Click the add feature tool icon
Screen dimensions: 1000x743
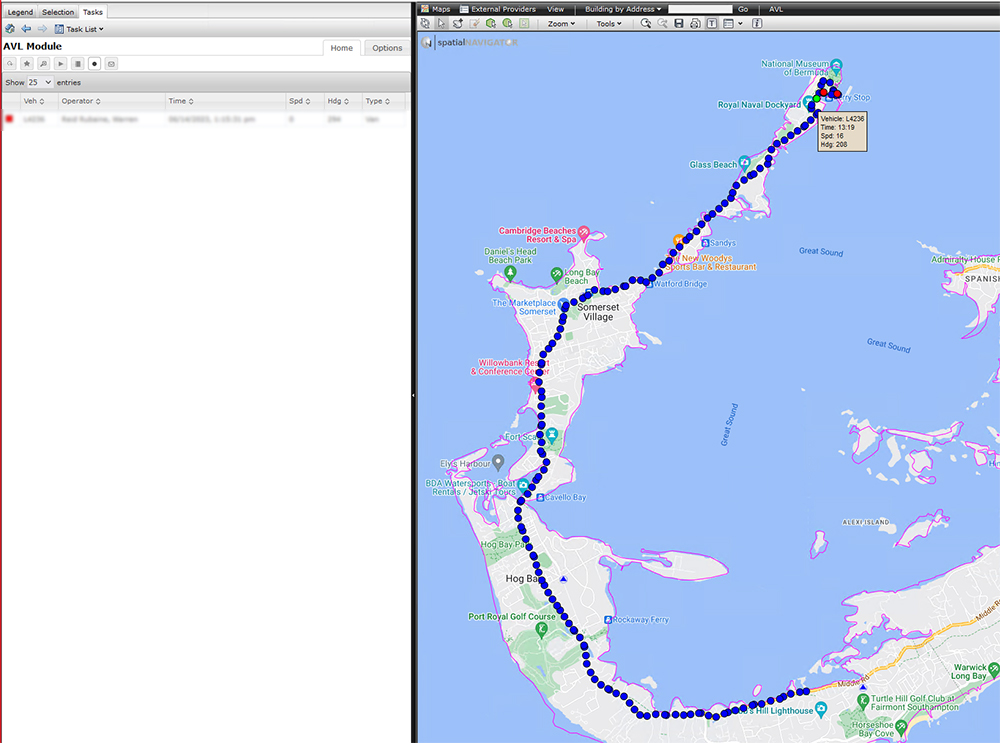(458, 24)
